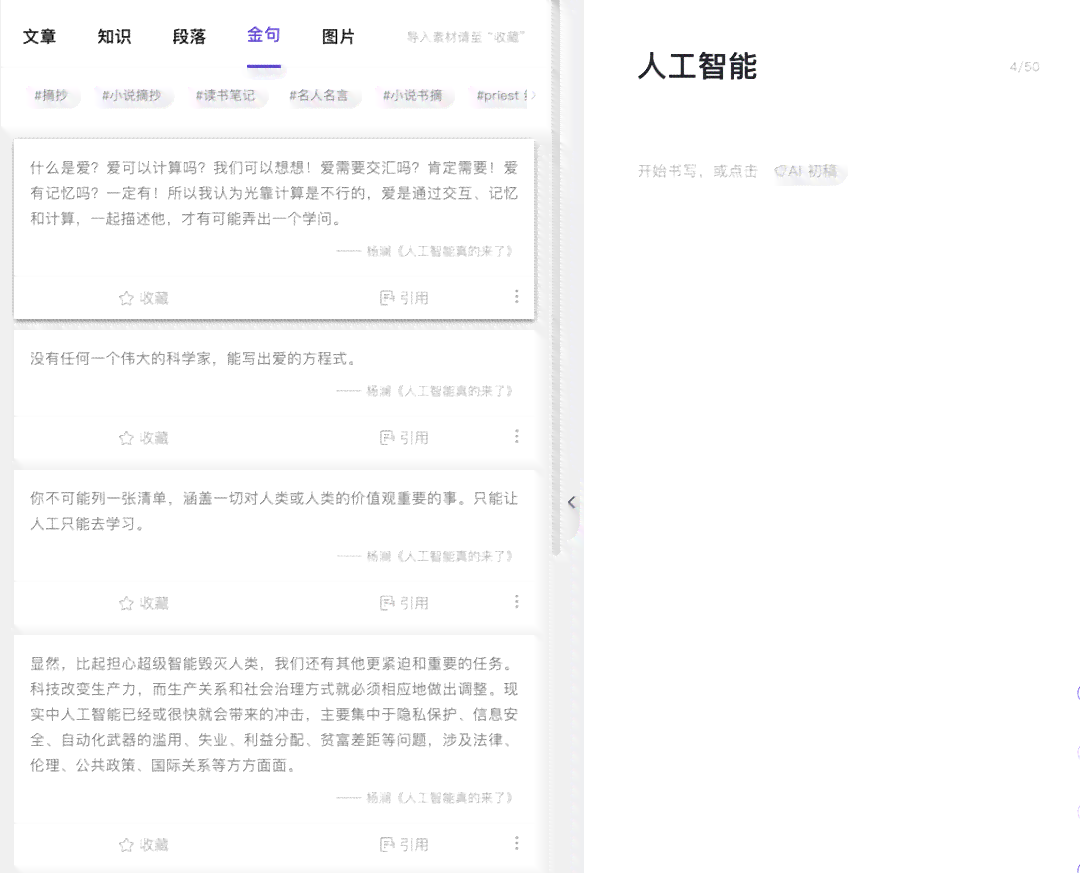This screenshot has height=873, width=1080.
Task: Open more menu on 显然，比起担心超级智能 quote
Action: tap(517, 843)
